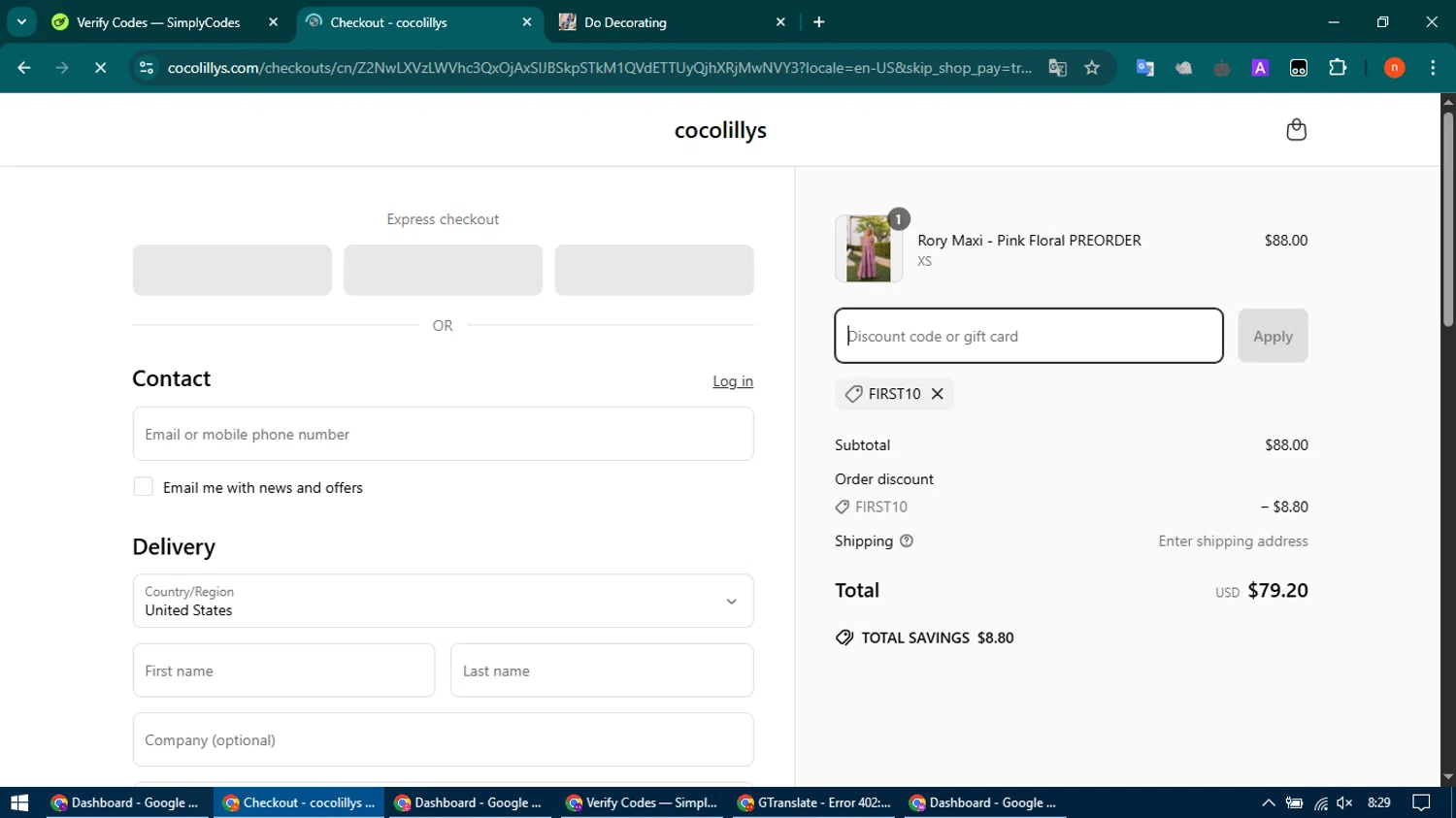Switch to Verify Codes — SimplyCodes tab

pyautogui.click(x=158, y=22)
